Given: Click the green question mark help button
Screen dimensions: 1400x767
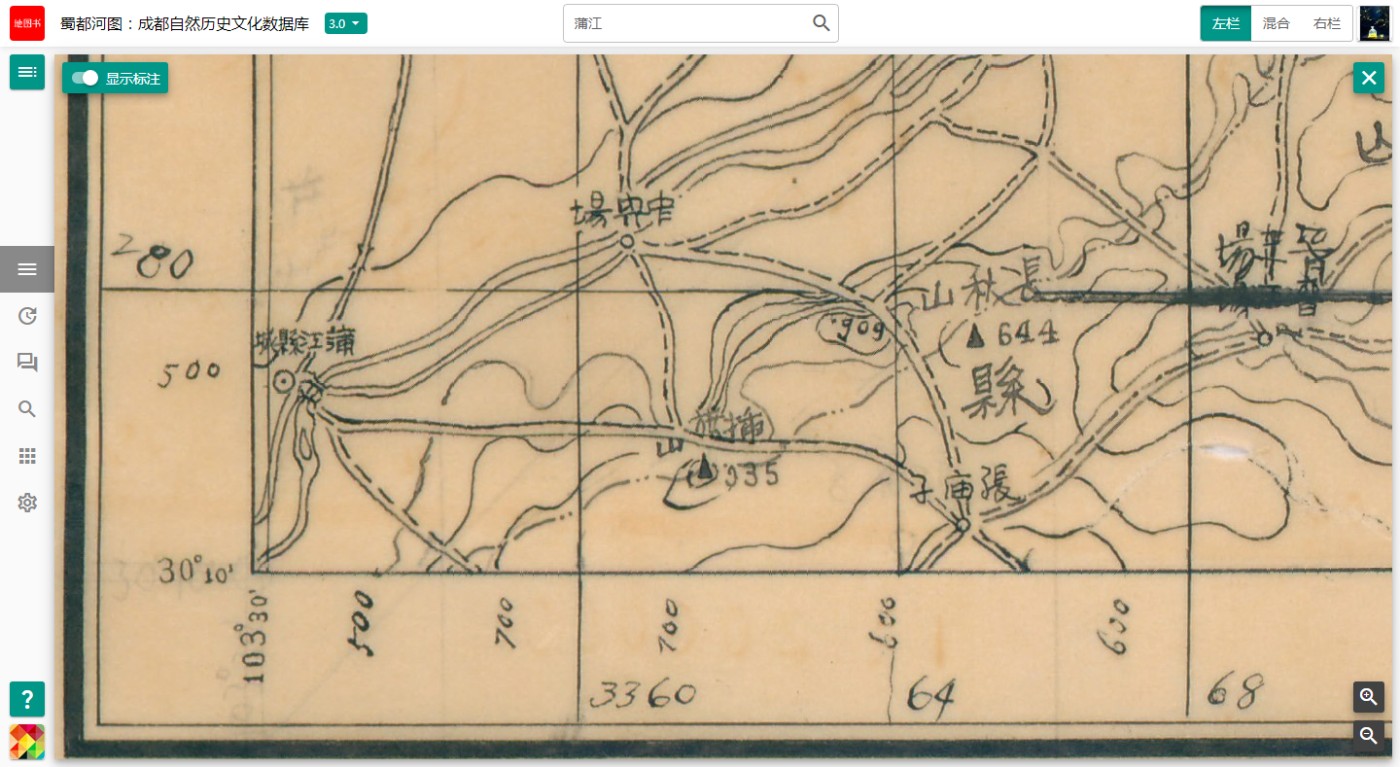Looking at the screenshot, I should click(27, 698).
